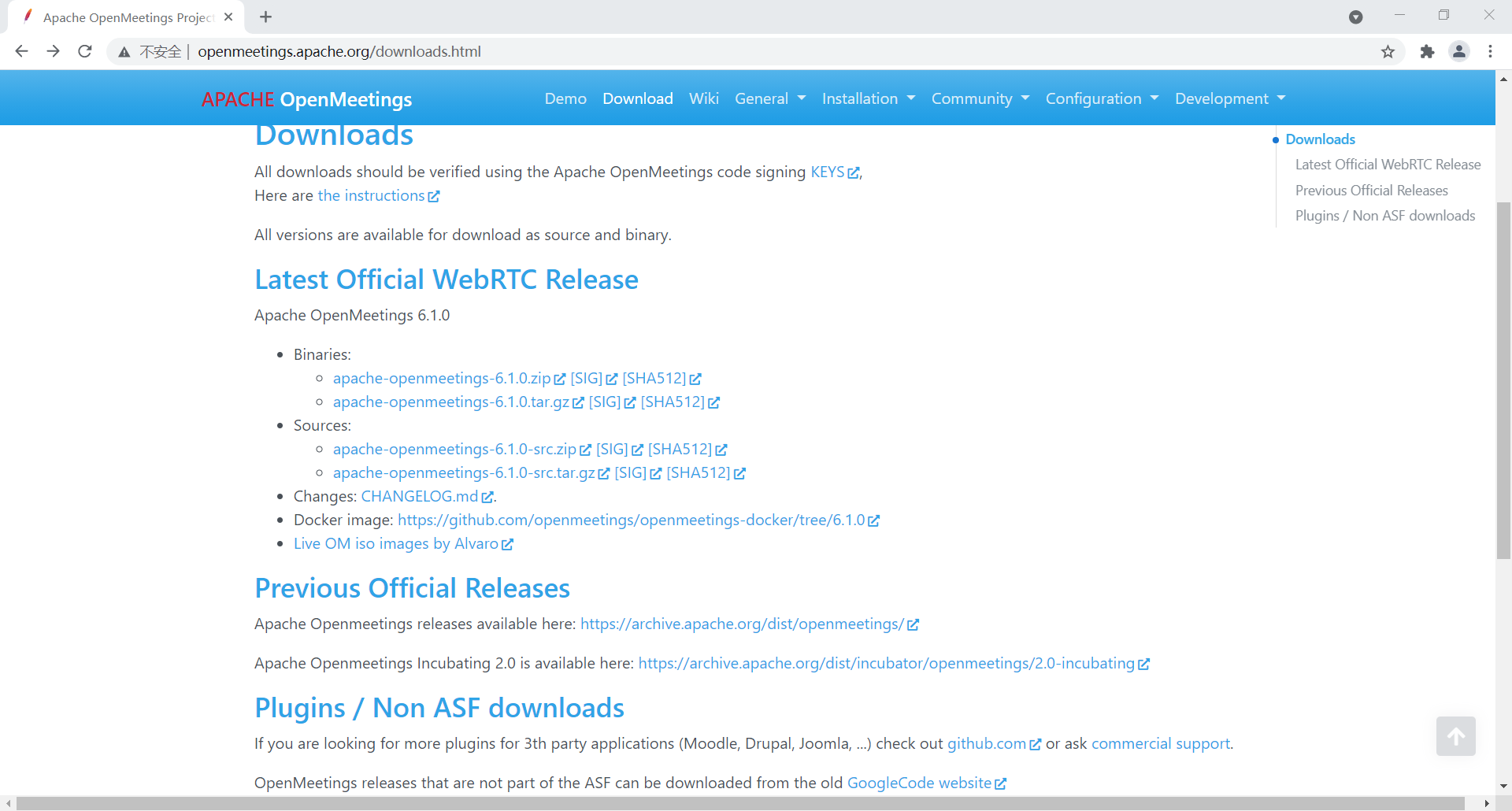Click external link icon after the instructions
Screen dimensions: 1512x811
tap(434, 196)
